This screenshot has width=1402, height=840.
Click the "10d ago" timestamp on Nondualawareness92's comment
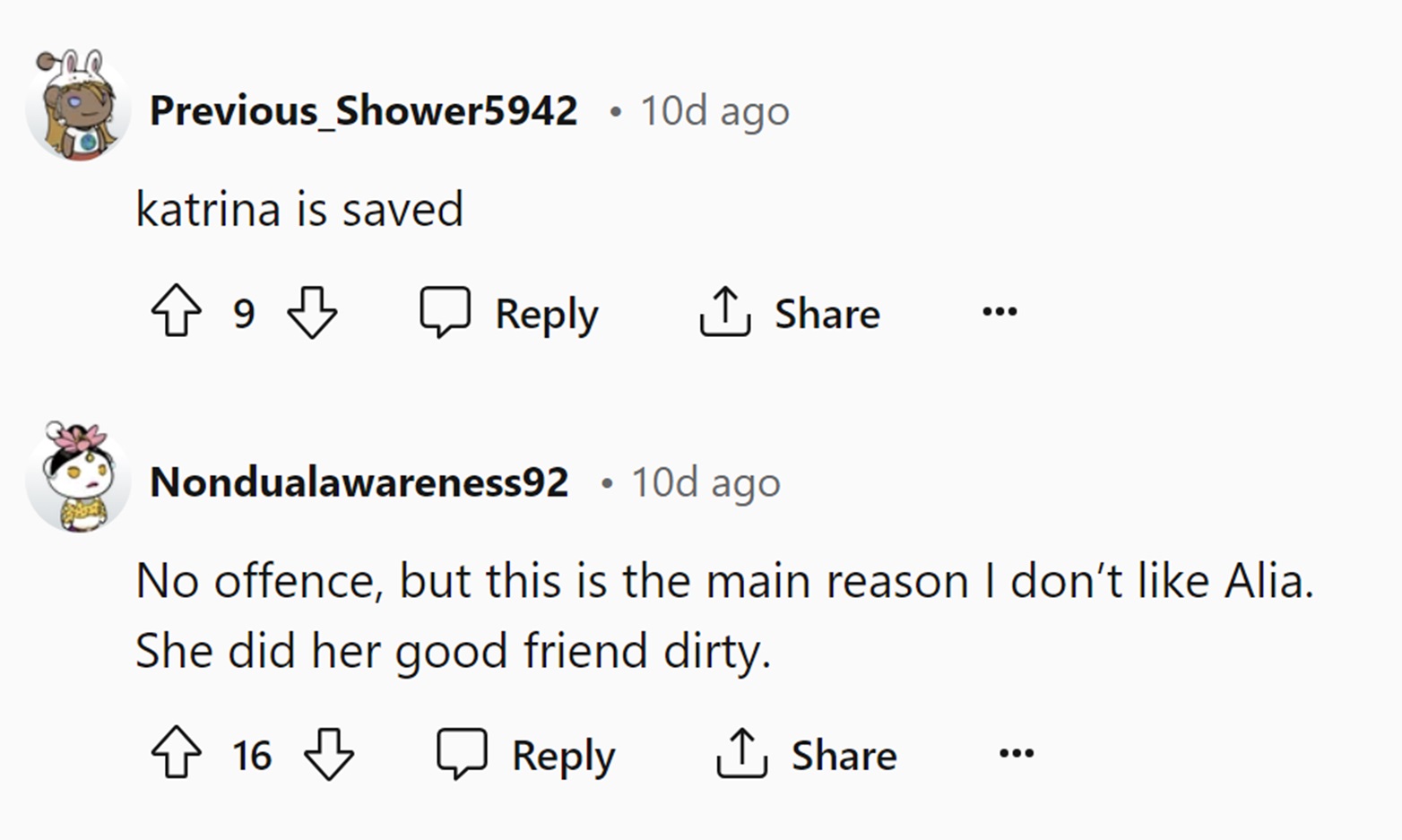pyautogui.click(x=705, y=483)
